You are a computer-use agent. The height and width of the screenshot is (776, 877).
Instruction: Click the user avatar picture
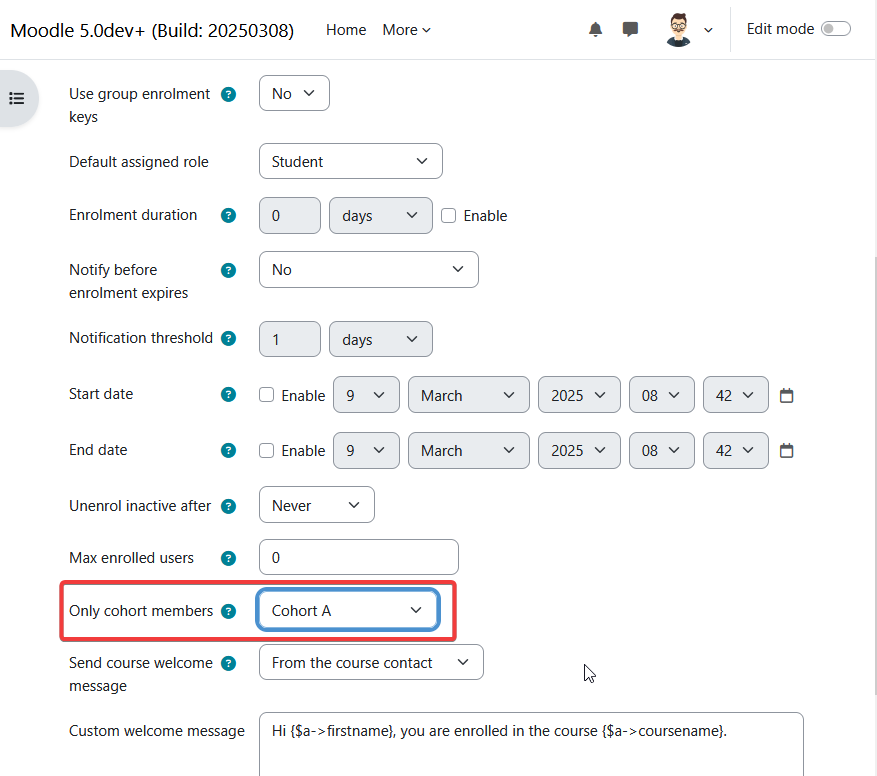tap(678, 30)
